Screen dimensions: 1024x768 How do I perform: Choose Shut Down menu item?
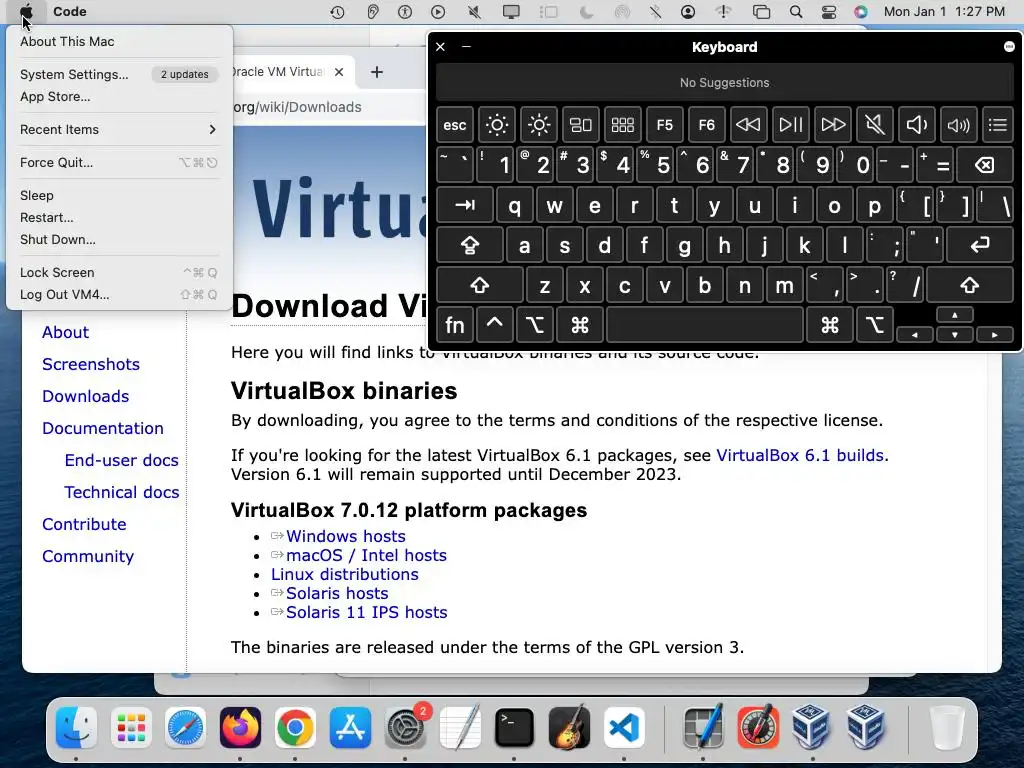tap(119, 240)
